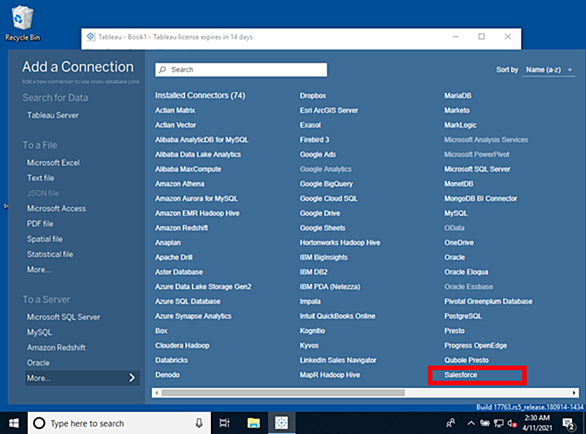Open Task View on the taskbar
Image resolution: width=586 pixels, height=434 pixels.
[224, 423]
